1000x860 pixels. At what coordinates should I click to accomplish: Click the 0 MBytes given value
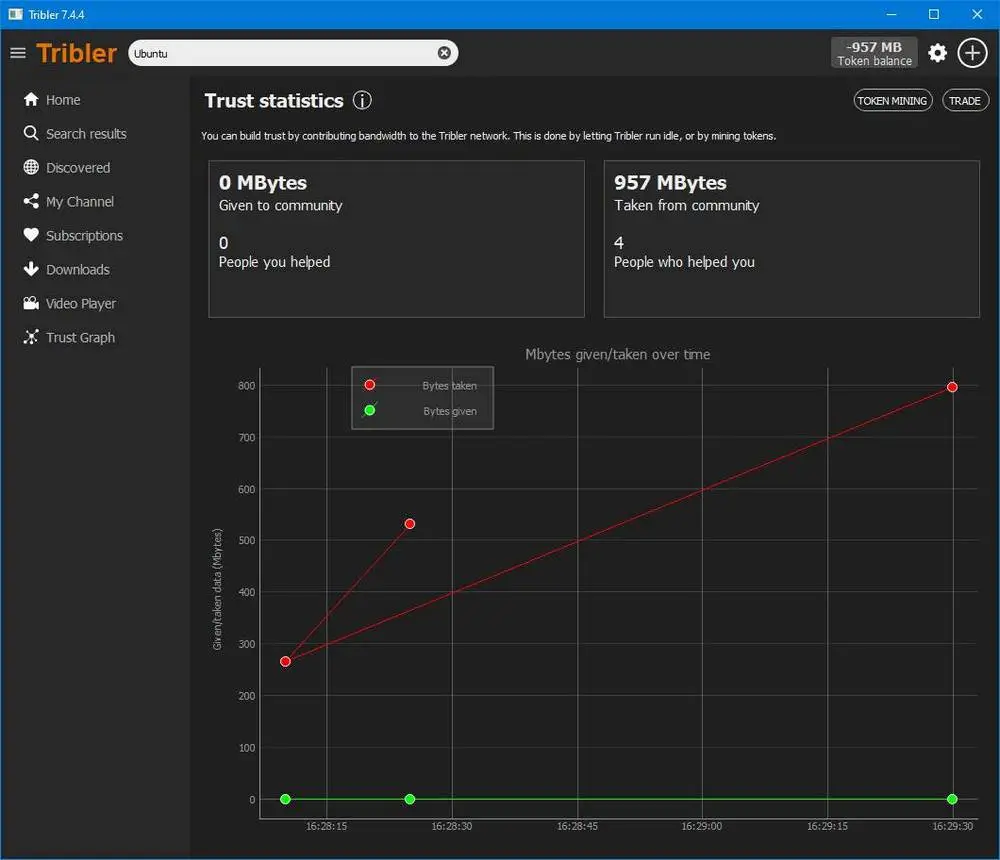[263, 183]
